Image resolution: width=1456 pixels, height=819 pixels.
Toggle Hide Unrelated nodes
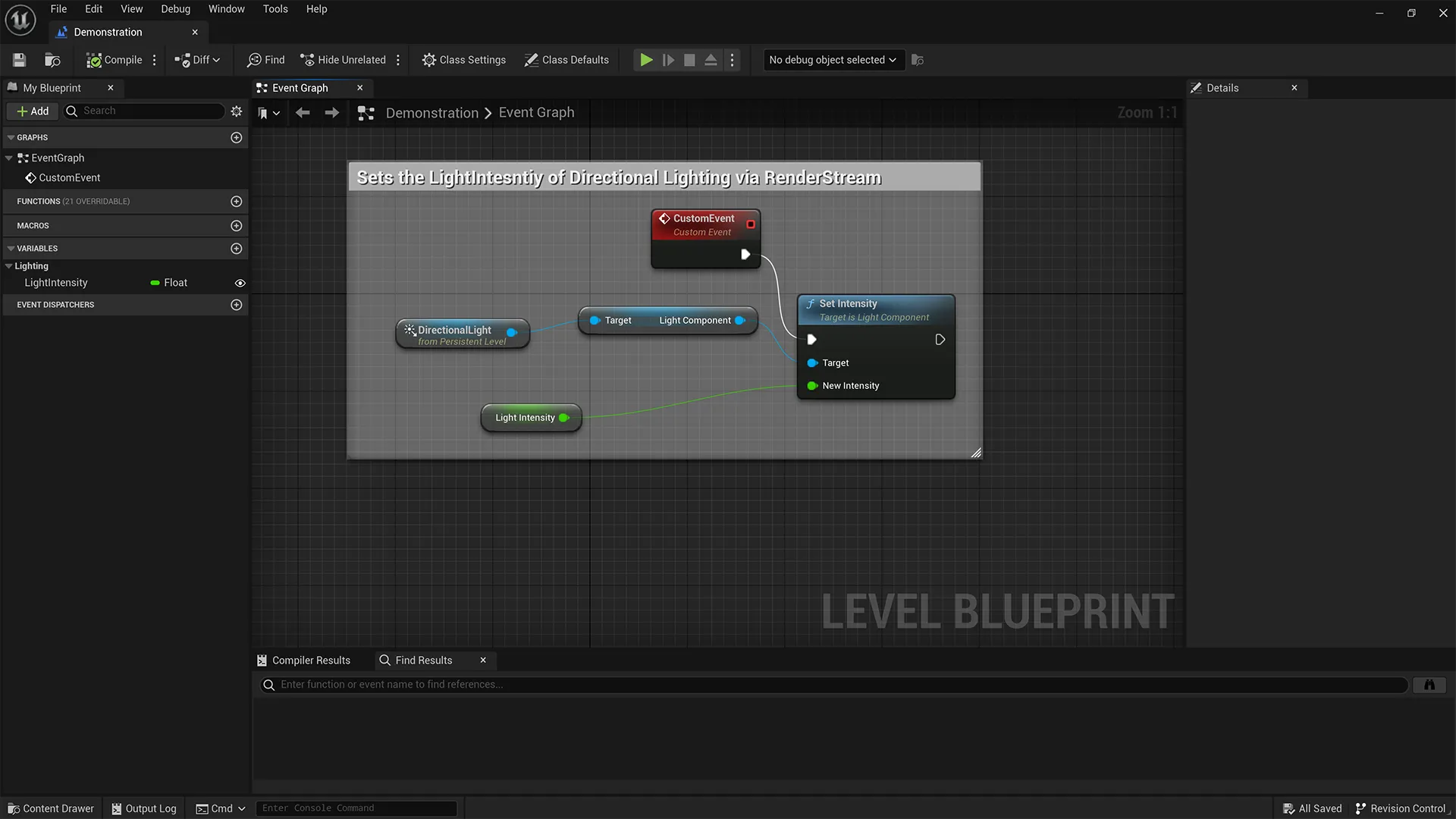click(342, 59)
